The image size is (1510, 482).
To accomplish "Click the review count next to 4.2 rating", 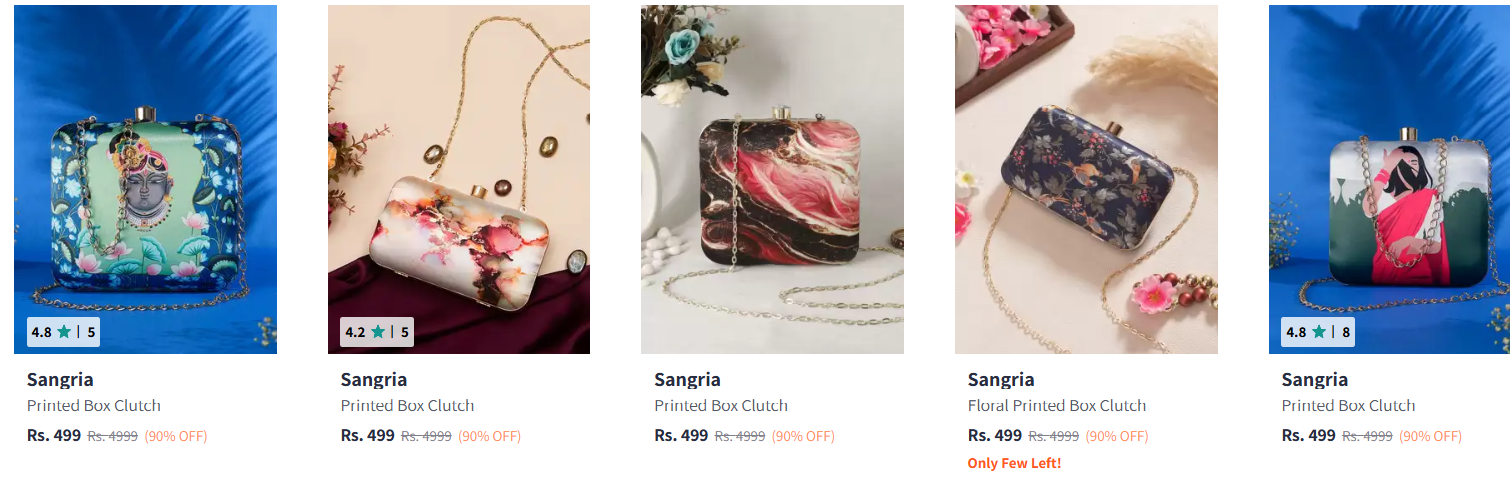I will tap(405, 332).
